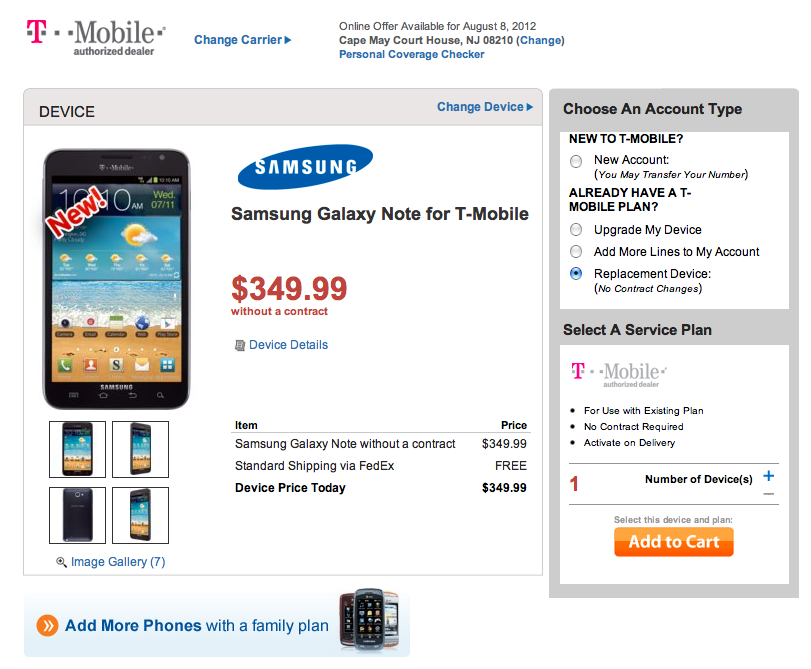The image size is (811, 669).
Task: Open the Image Gallery (7) link
Action: pos(118,562)
